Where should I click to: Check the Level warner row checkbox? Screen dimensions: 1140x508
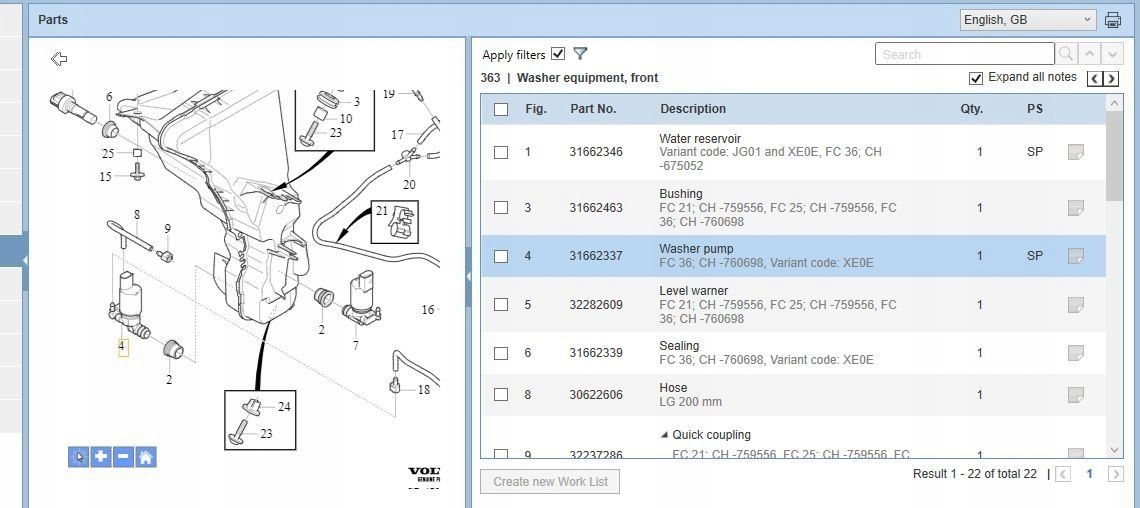click(x=501, y=305)
